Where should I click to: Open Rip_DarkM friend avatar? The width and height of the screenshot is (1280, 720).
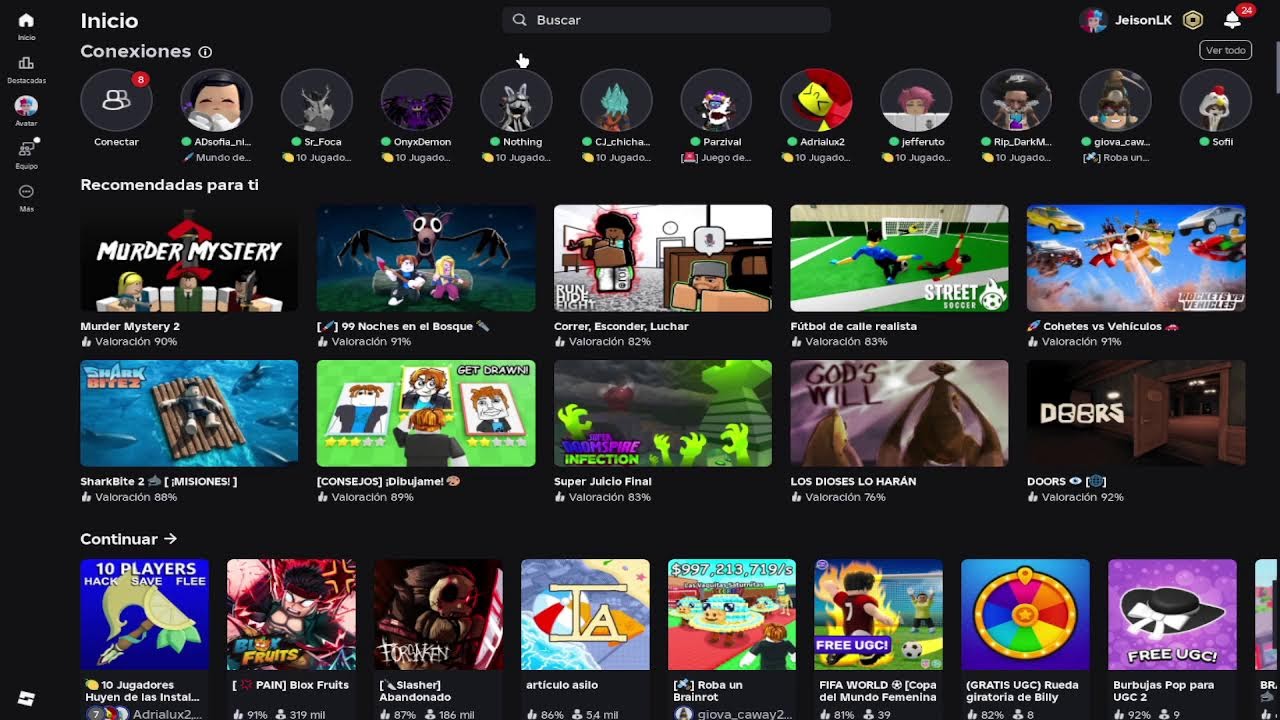point(1016,100)
